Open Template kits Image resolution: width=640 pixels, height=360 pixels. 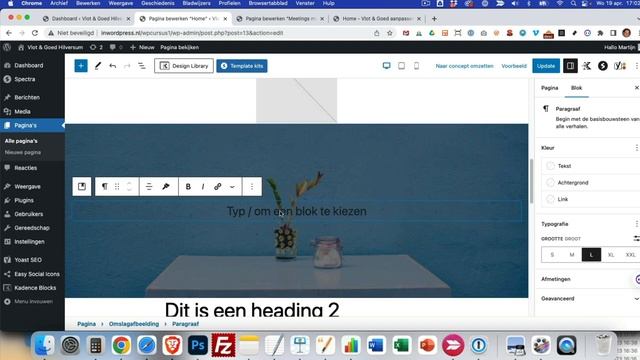242,66
